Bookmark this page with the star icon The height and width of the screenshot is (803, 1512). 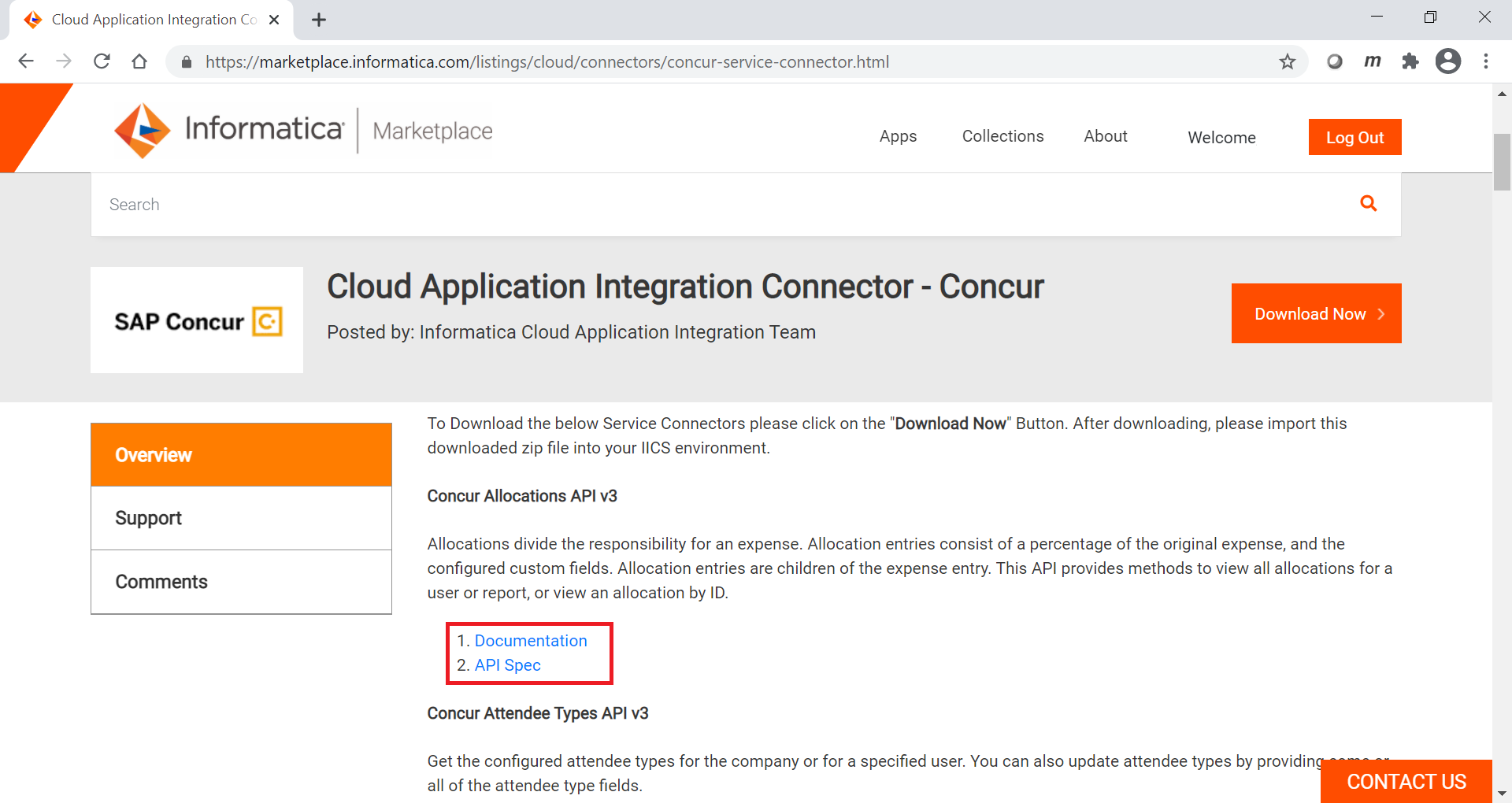(1288, 61)
